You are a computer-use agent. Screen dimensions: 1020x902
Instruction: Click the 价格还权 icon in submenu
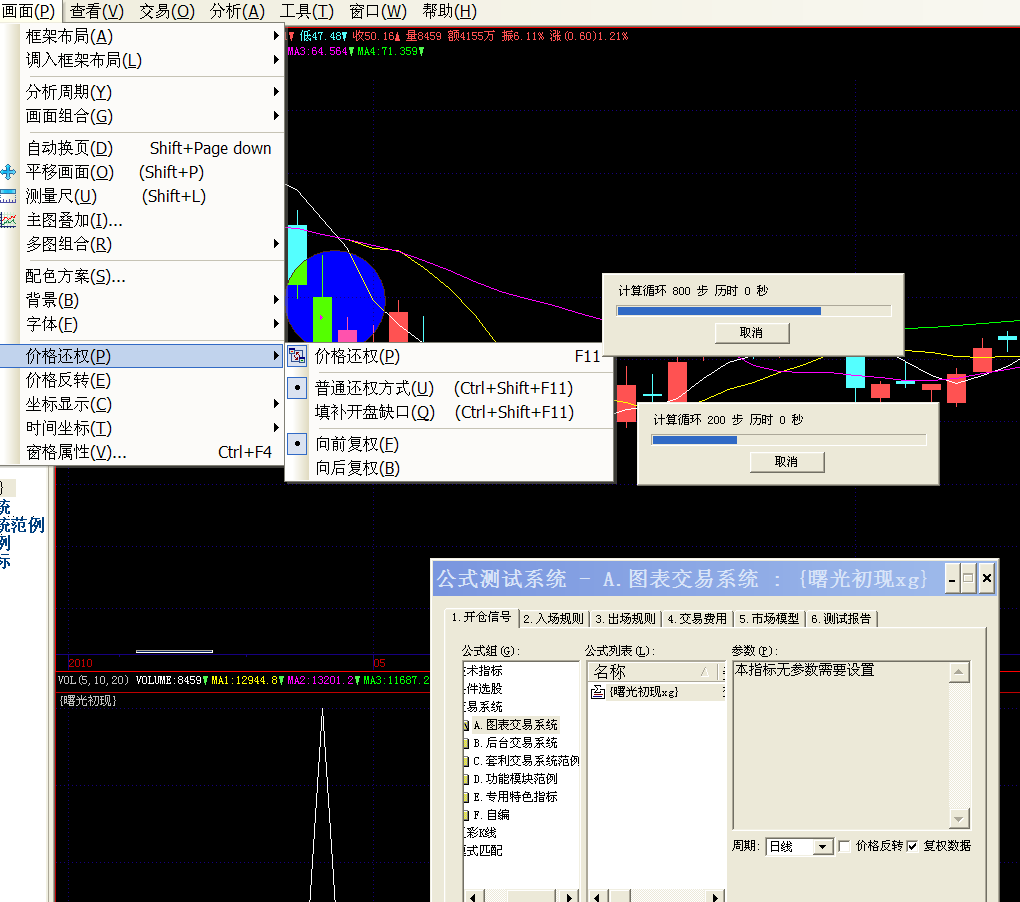pos(297,356)
